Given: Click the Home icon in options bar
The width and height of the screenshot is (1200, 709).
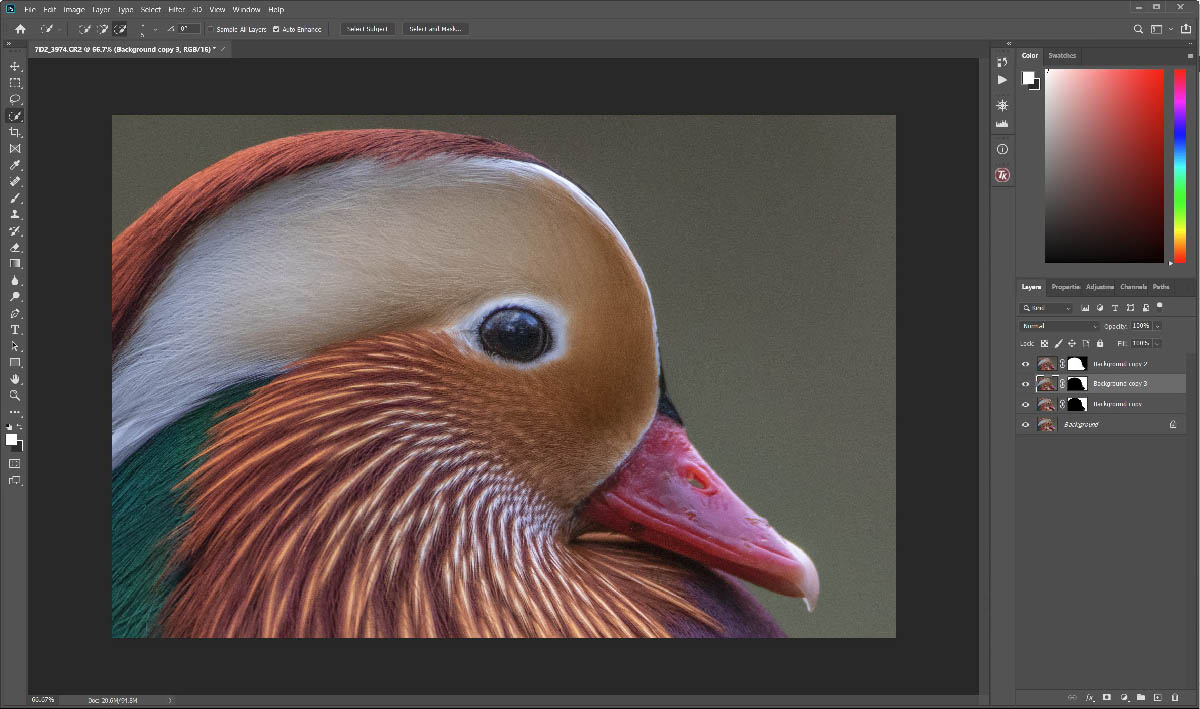Looking at the screenshot, I should [19, 29].
